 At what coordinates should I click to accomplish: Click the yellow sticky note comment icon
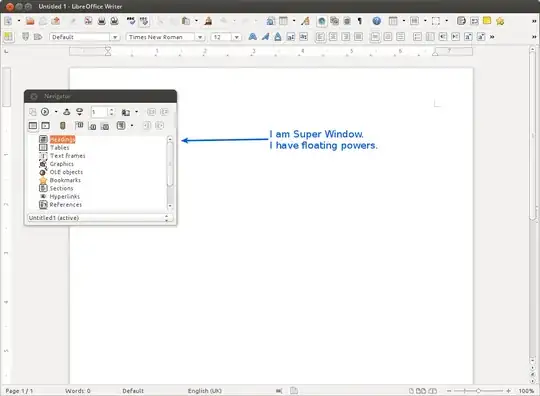pyautogui.click(x=487, y=21)
